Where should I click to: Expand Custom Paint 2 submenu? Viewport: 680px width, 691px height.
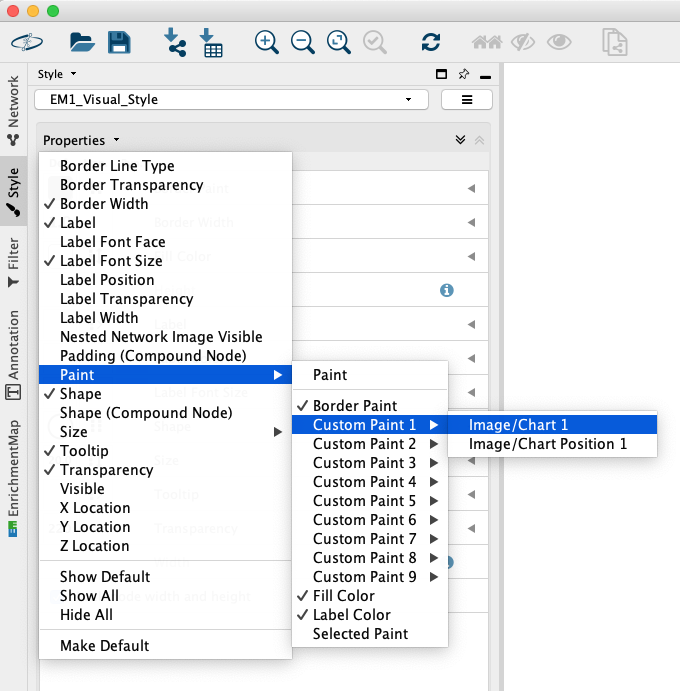pos(370,443)
